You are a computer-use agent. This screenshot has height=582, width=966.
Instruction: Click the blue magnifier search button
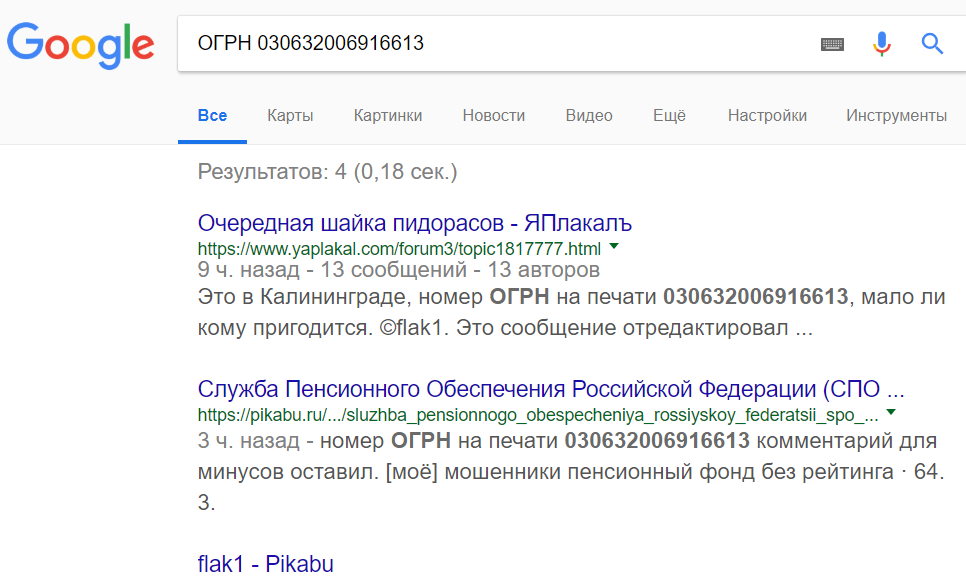coord(932,44)
